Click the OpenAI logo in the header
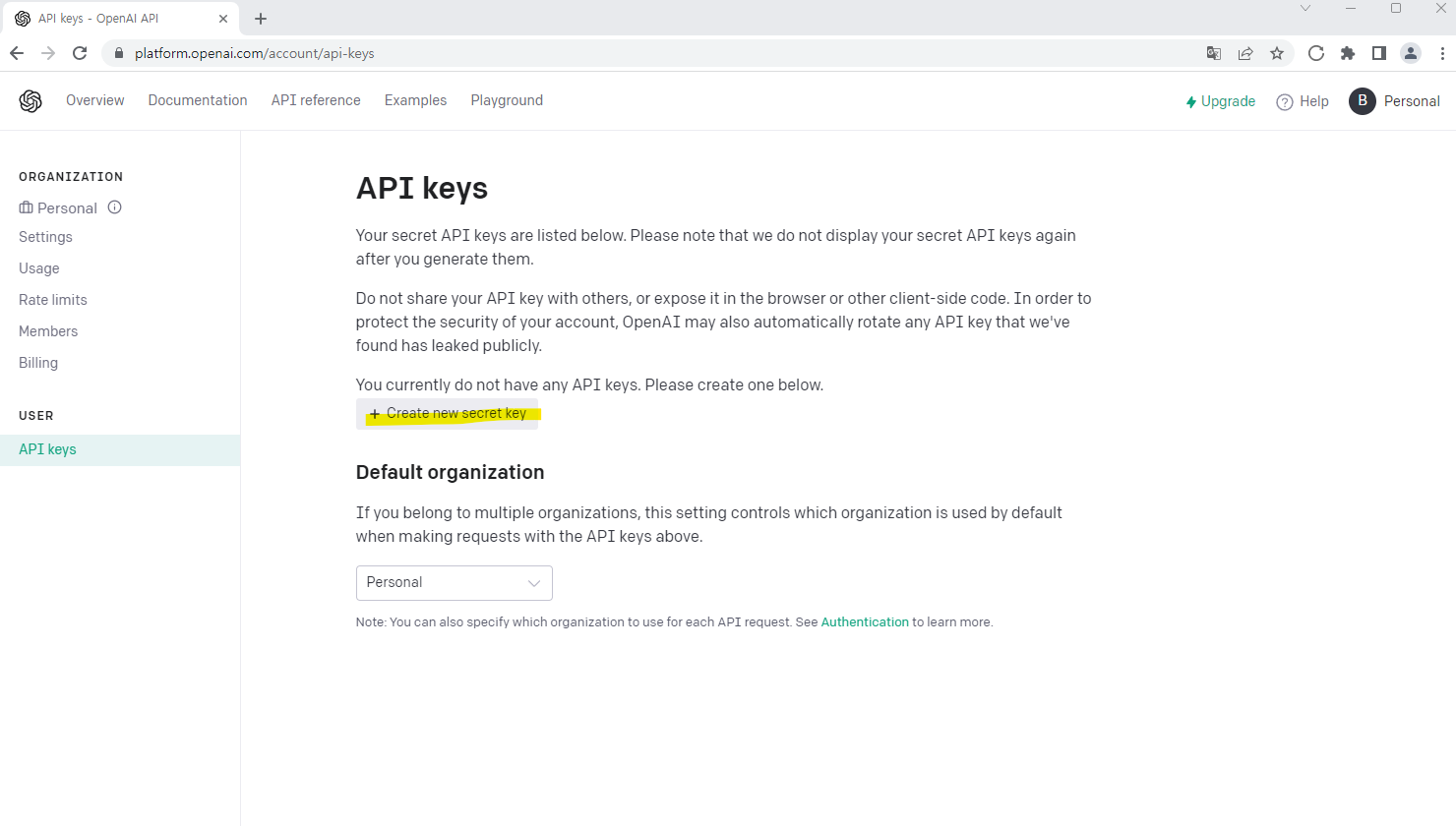Image resolution: width=1456 pixels, height=826 pixels. point(30,100)
